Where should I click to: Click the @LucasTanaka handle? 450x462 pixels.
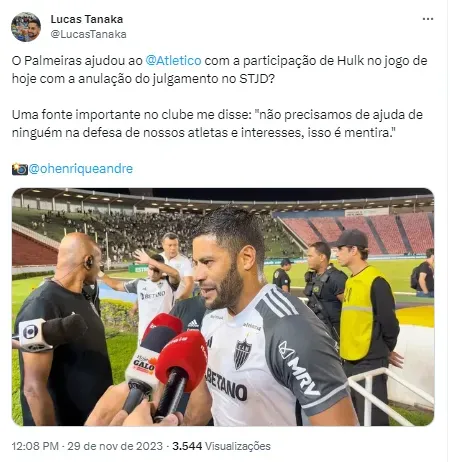[88, 34]
